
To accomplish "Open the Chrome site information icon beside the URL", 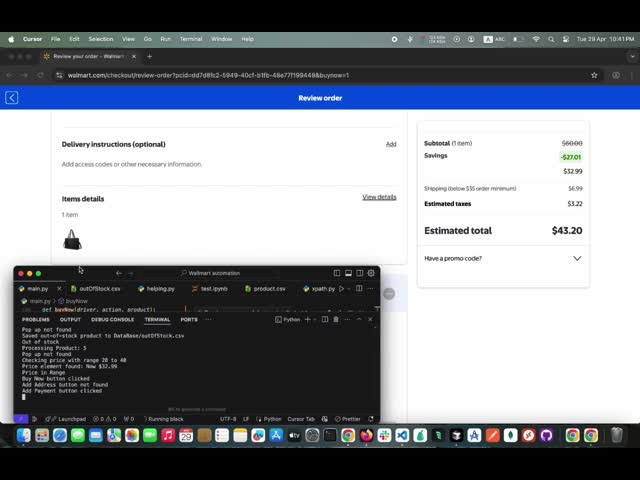I will [x=59, y=75].
